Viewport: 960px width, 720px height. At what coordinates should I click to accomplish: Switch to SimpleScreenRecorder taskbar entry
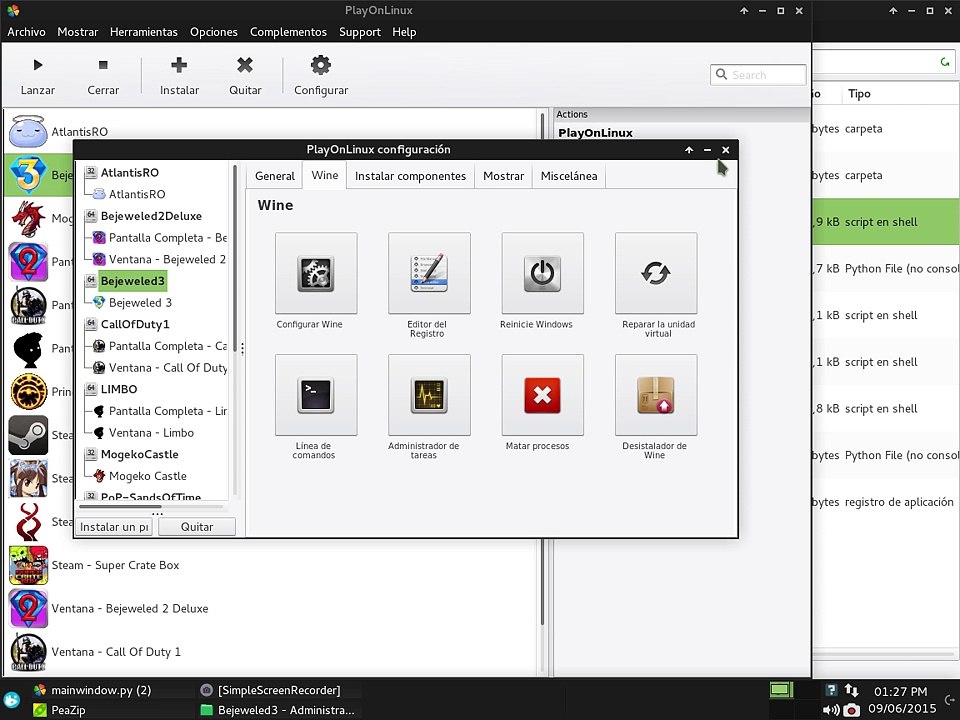(x=279, y=690)
